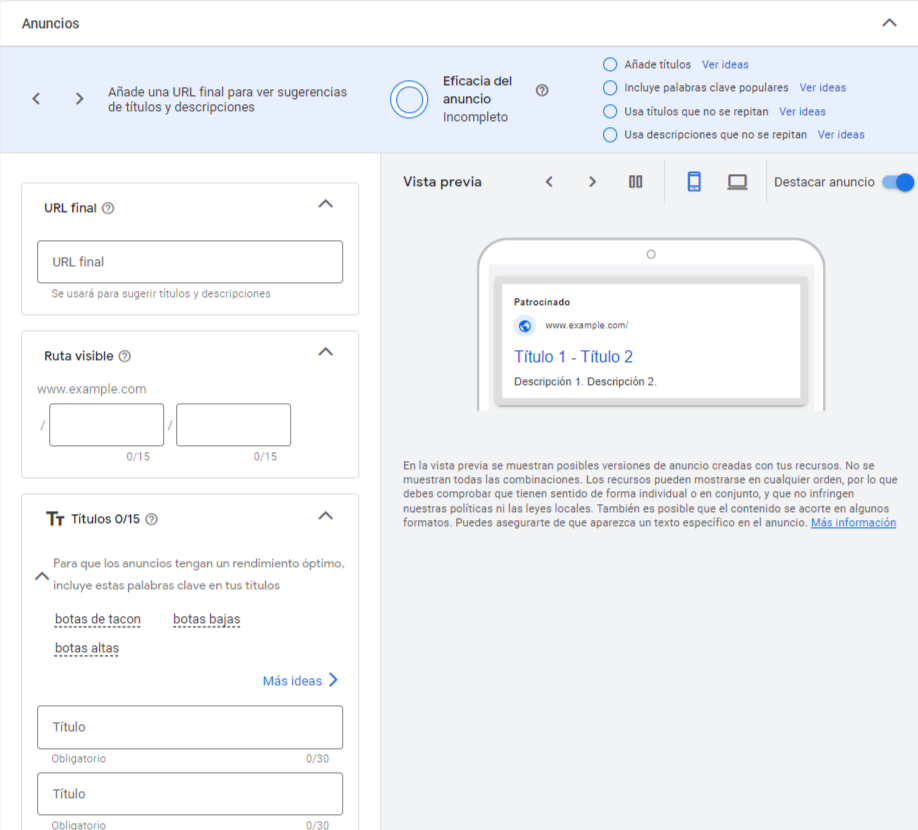Click Descripción 1. Descripción 2. preview text
Screen dimensions: 918x830
585,382
